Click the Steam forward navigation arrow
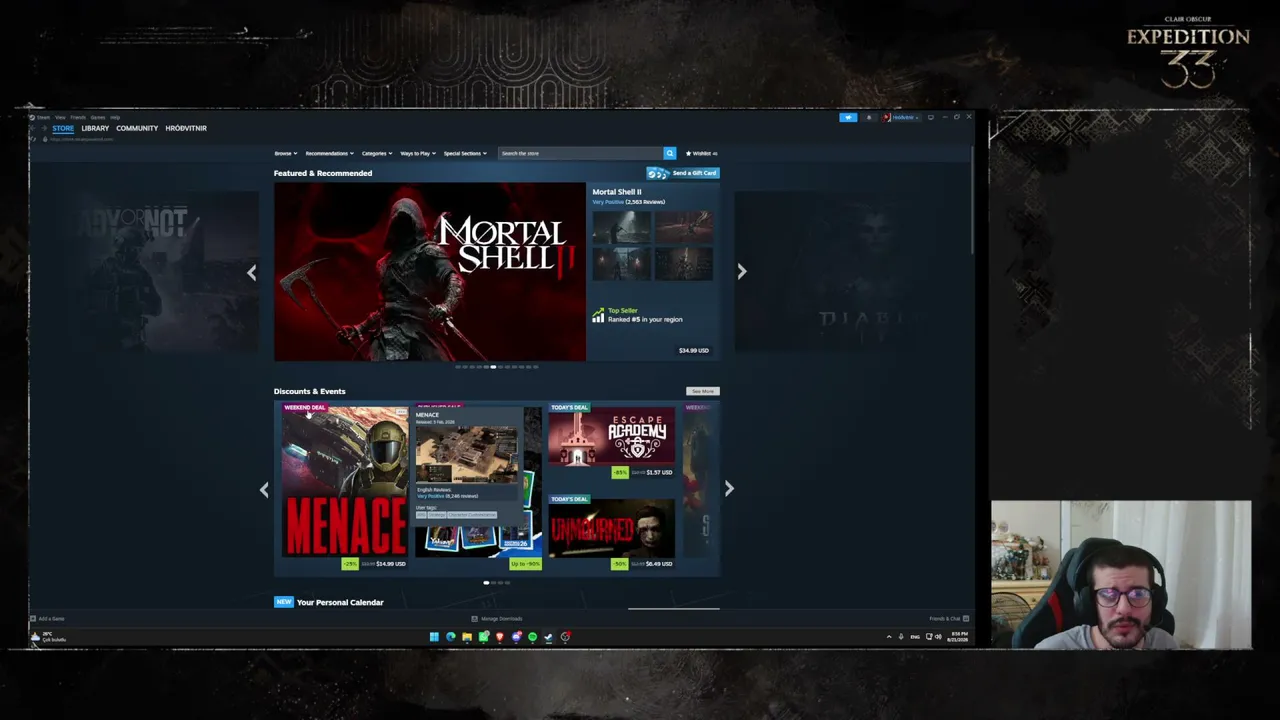The height and width of the screenshot is (720, 1280). (x=44, y=128)
